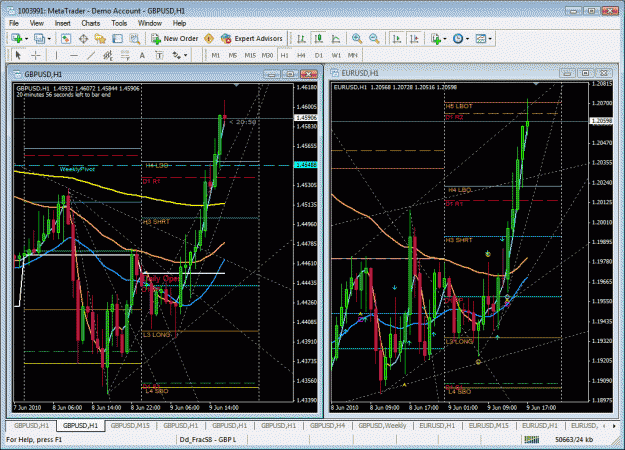
Task: Click the New Order button
Action: [175, 39]
